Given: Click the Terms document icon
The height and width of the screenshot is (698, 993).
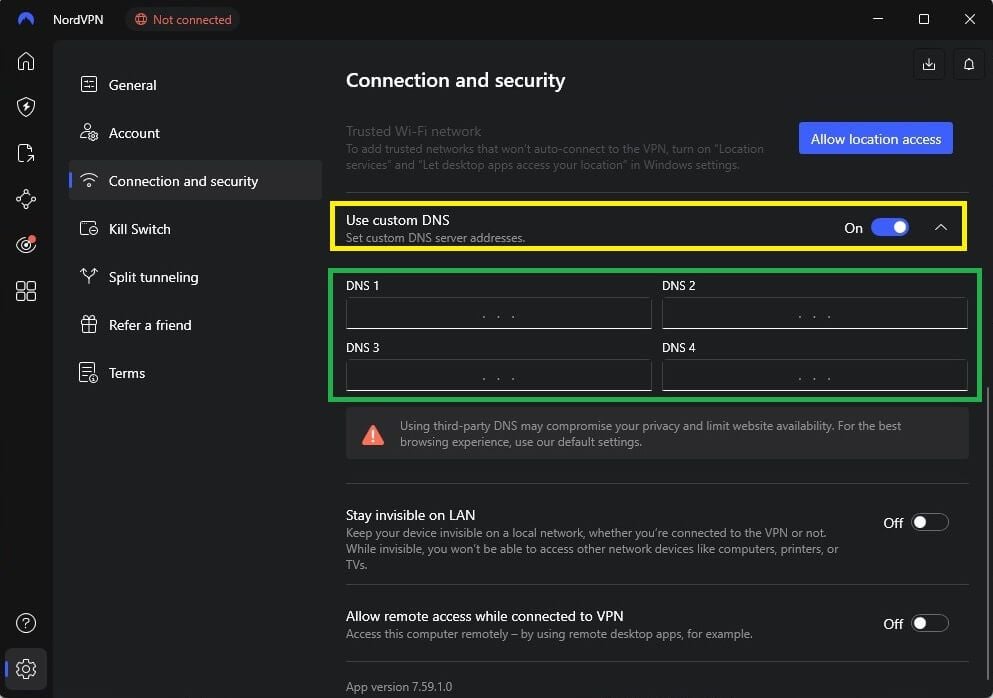Looking at the screenshot, I should pos(89,372).
